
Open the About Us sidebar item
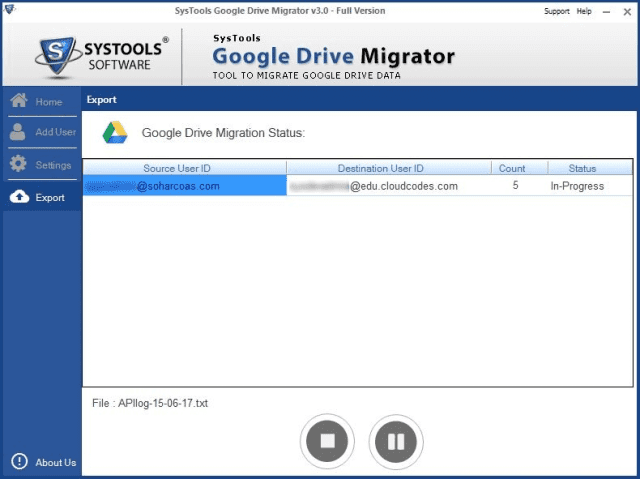pos(43,462)
